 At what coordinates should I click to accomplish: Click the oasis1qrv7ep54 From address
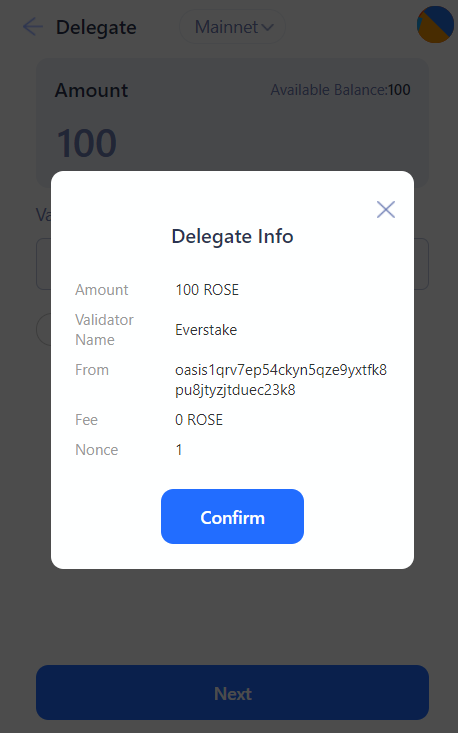(281, 380)
